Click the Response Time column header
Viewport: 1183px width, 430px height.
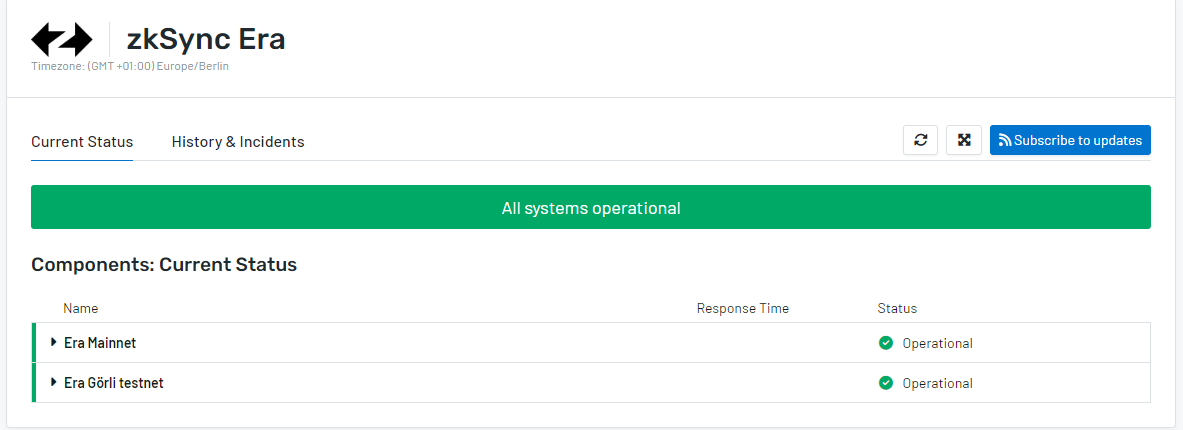point(742,308)
